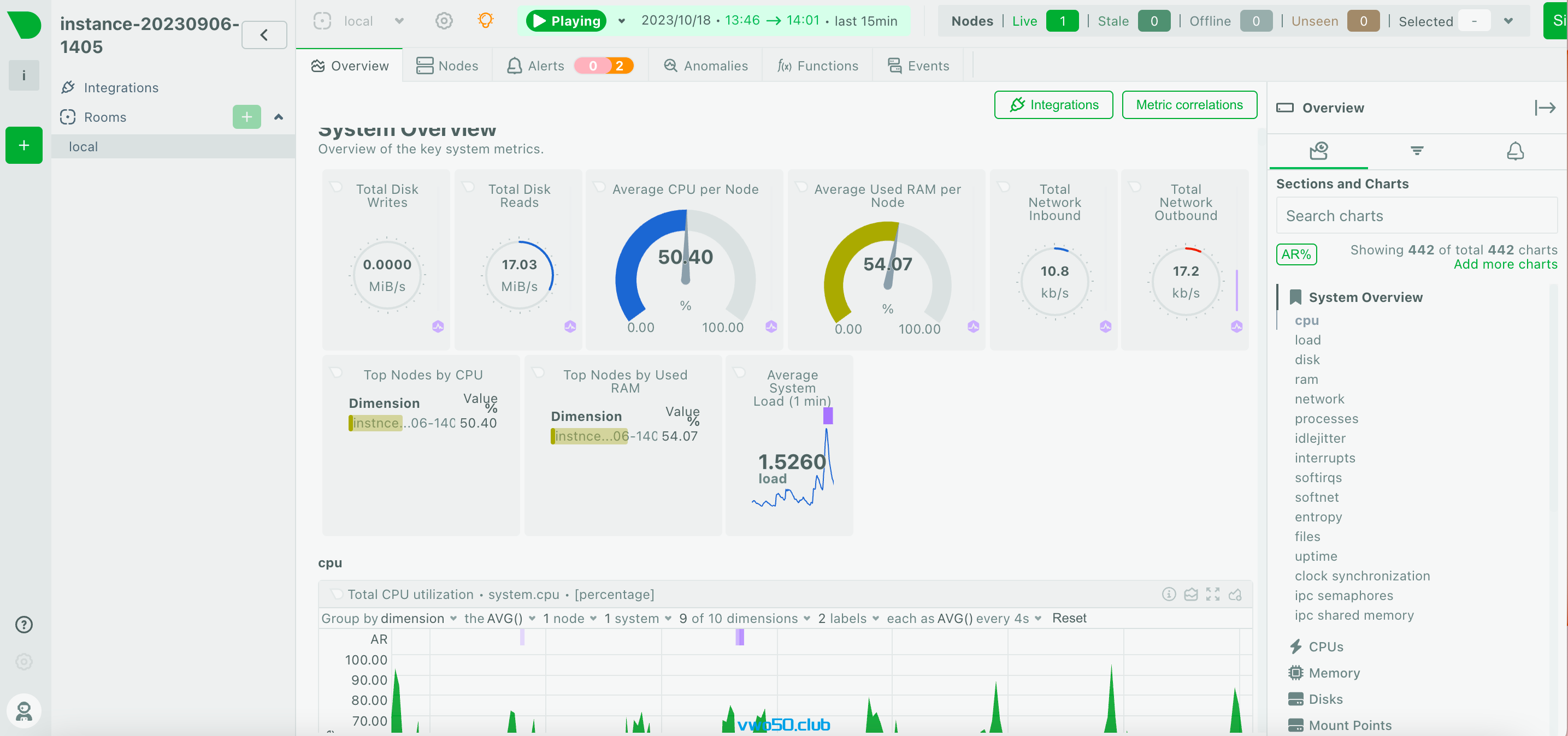Expand the Selected nodes dropdown arrow
Viewport: 1568px width, 736px height.
click(1508, 21)
